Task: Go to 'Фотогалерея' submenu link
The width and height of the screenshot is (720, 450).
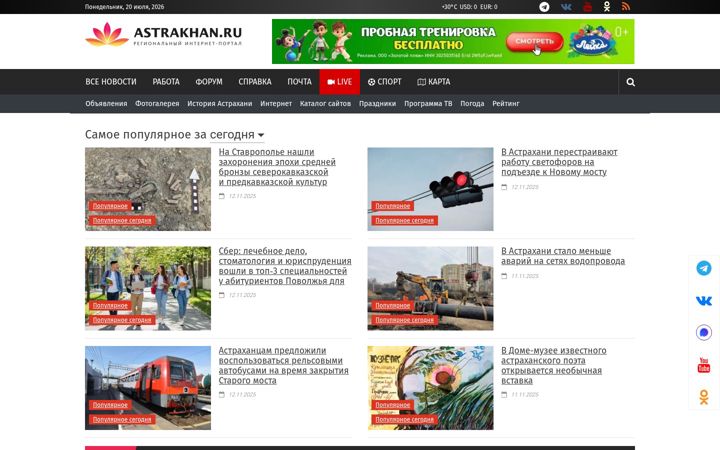Action: point(157,104)
